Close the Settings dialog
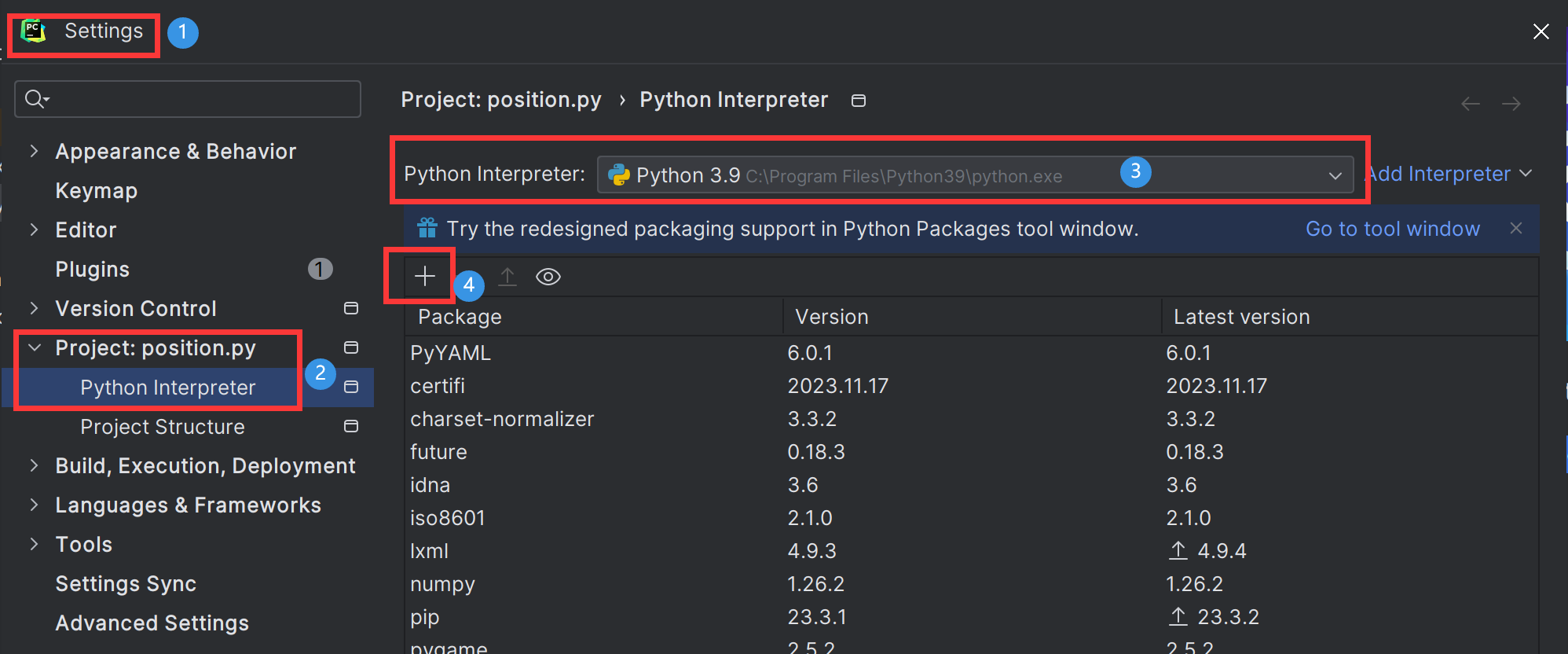Screen dimensions: 1568x654 [1541, 31]
